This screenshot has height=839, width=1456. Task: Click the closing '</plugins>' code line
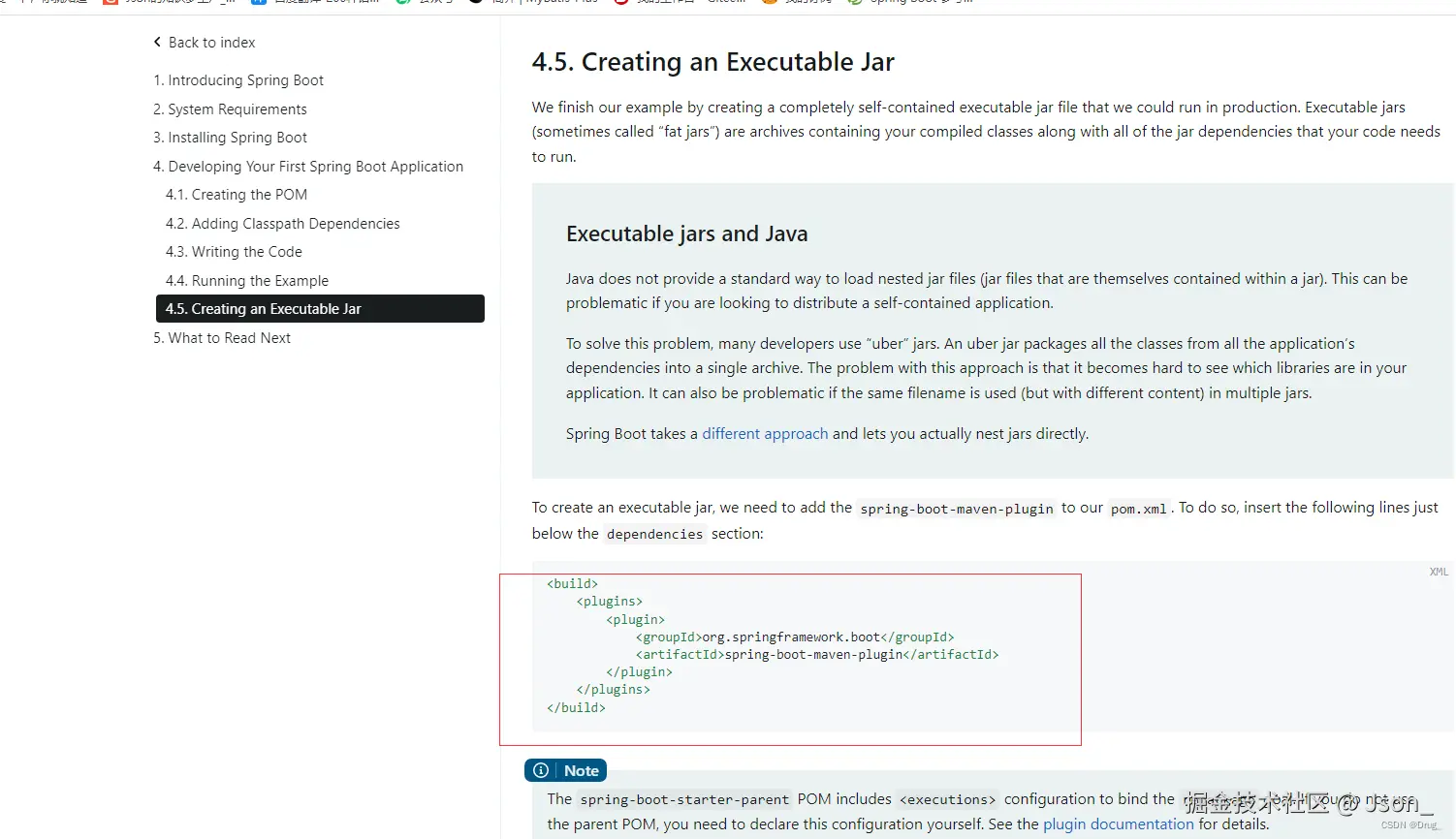(614, 690)
